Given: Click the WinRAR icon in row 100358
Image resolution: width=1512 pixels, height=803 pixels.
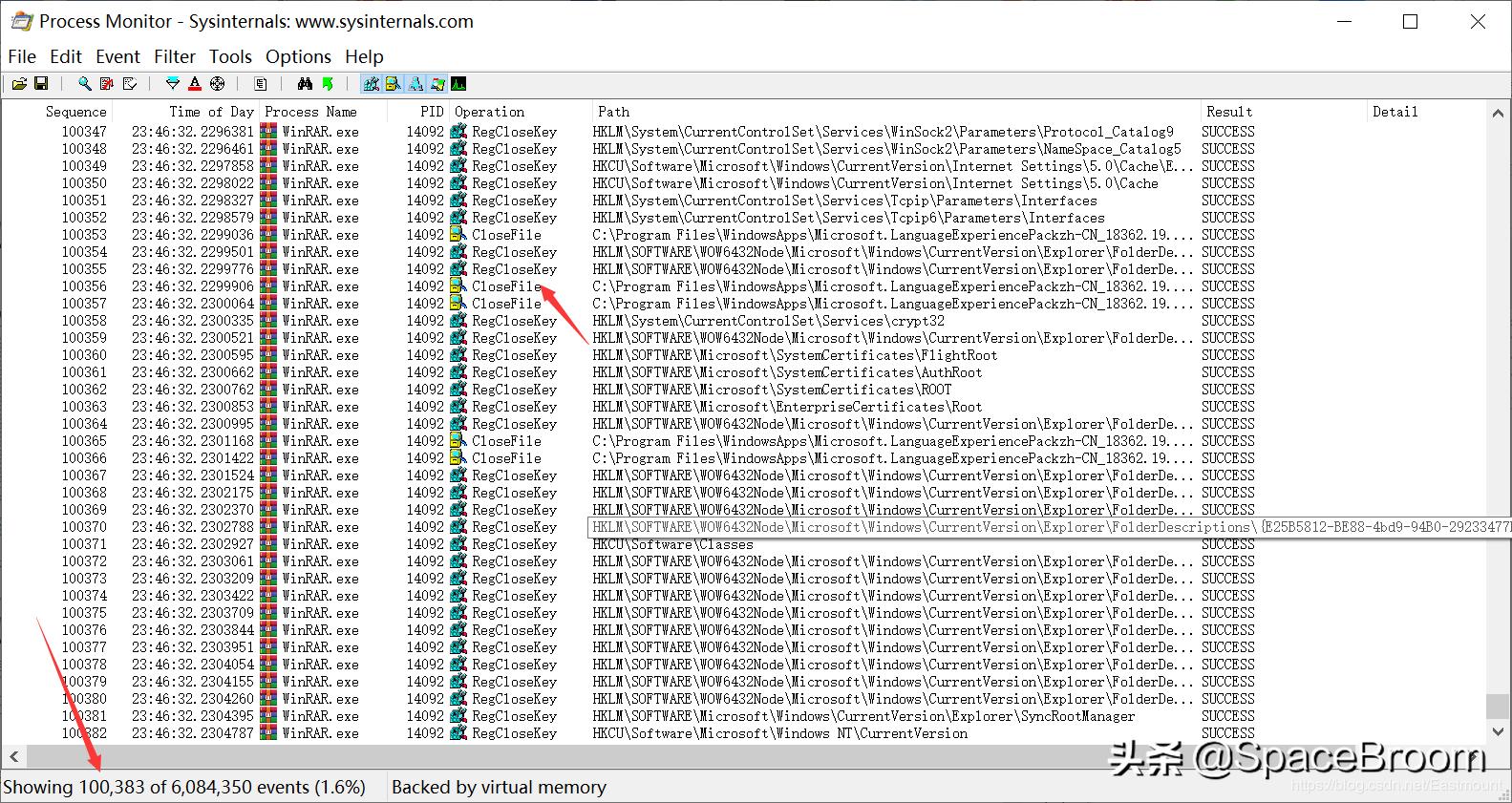Looking at the screenshot, I should [x=269, y=321].
